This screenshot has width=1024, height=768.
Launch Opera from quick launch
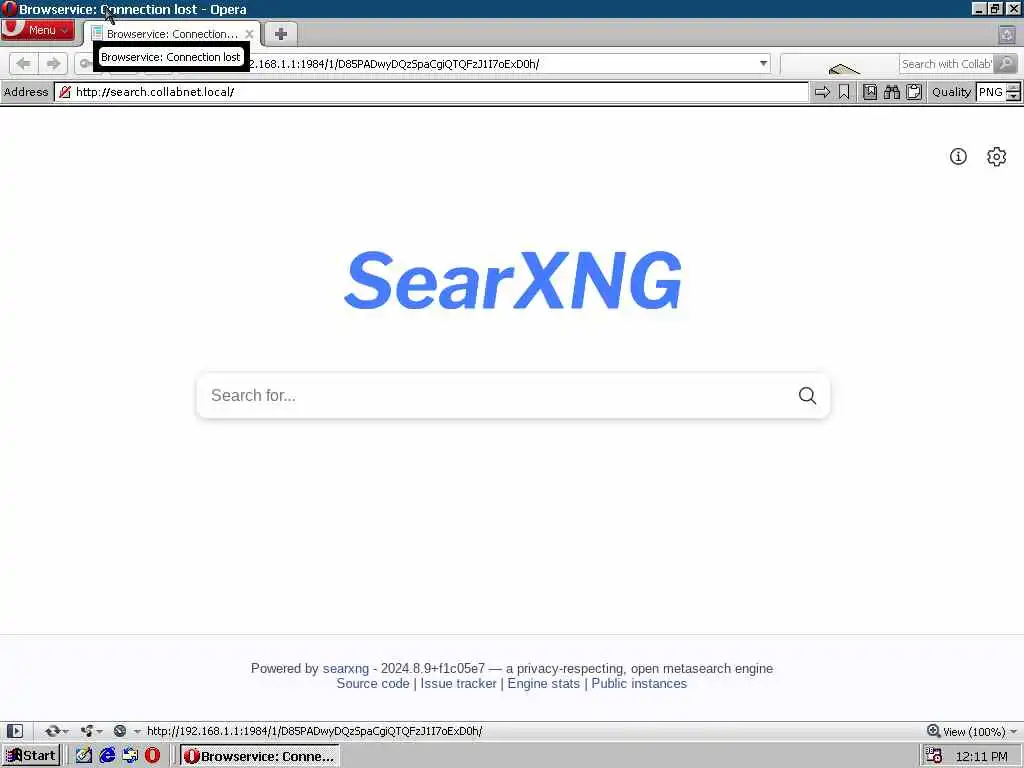(152, 756)
